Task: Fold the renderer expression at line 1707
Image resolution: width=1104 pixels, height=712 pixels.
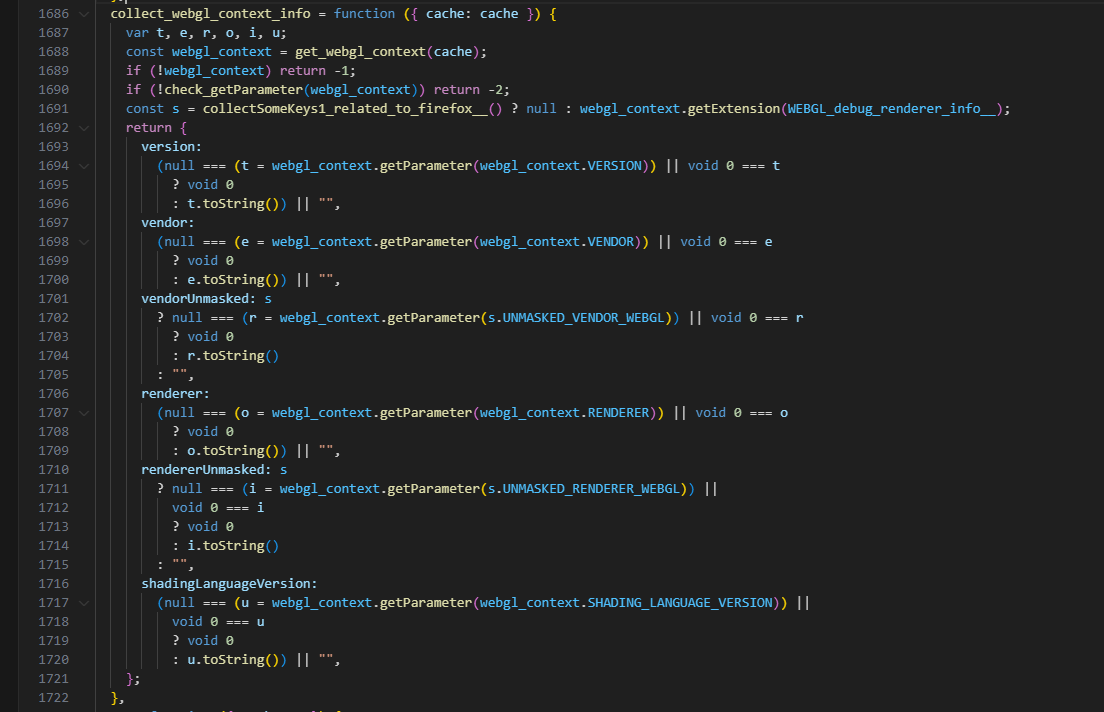Action: (x=84, y=413)
